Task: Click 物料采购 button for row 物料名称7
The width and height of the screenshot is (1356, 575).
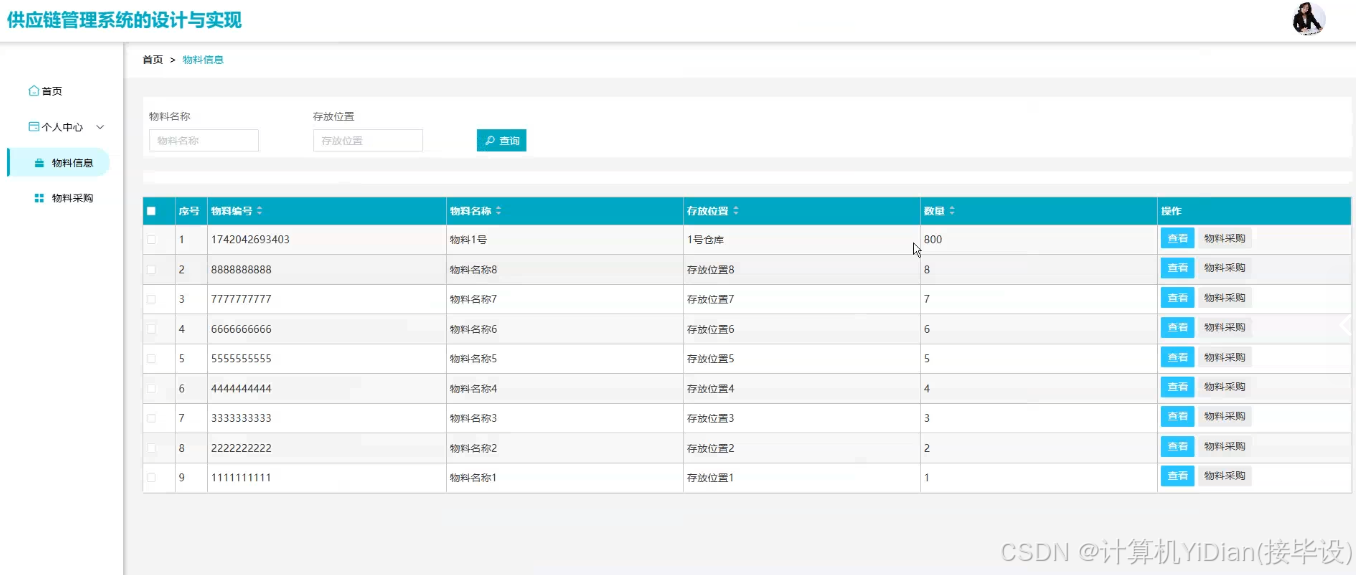Action: [1225, 298]
